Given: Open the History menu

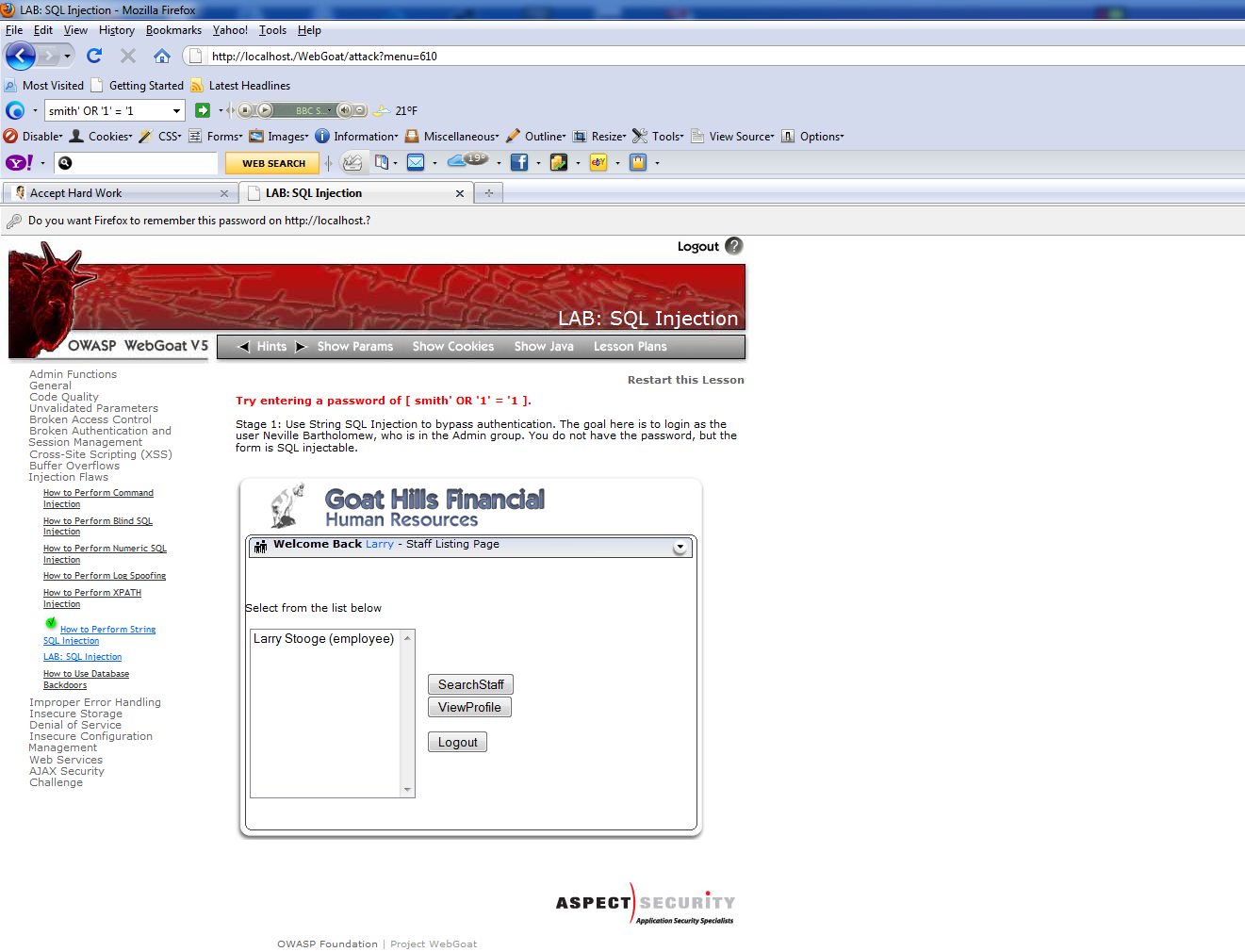Looking at the screenshot, I should pyautogui.click(x=117, y=30).
